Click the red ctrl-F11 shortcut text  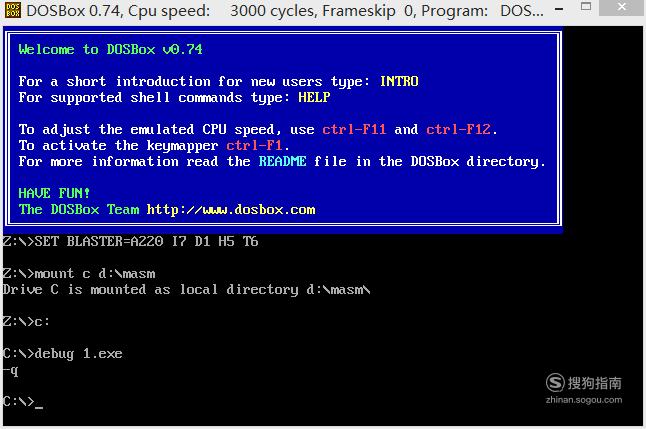354,129
